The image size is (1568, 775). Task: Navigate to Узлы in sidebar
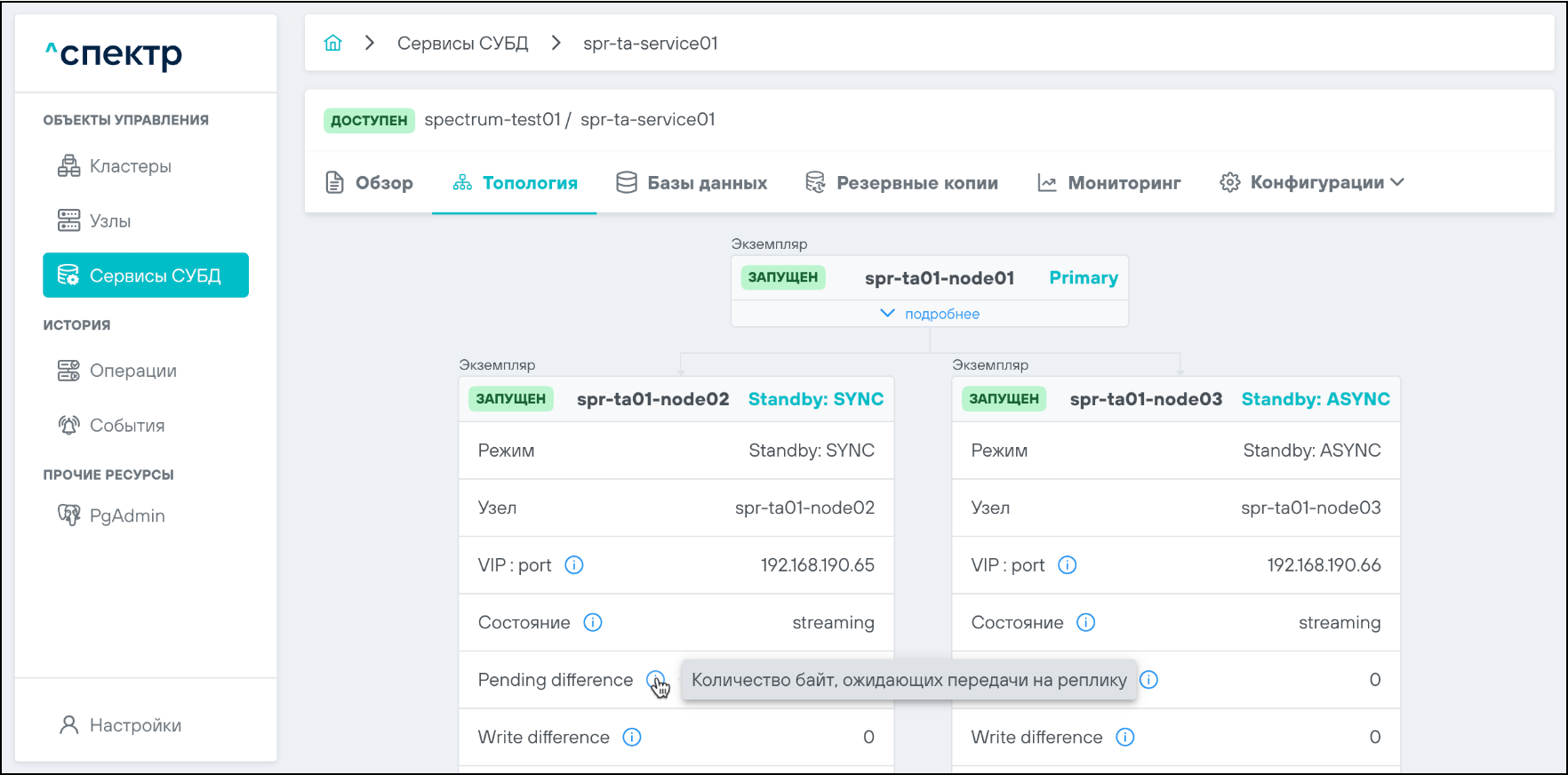(110, 220)
